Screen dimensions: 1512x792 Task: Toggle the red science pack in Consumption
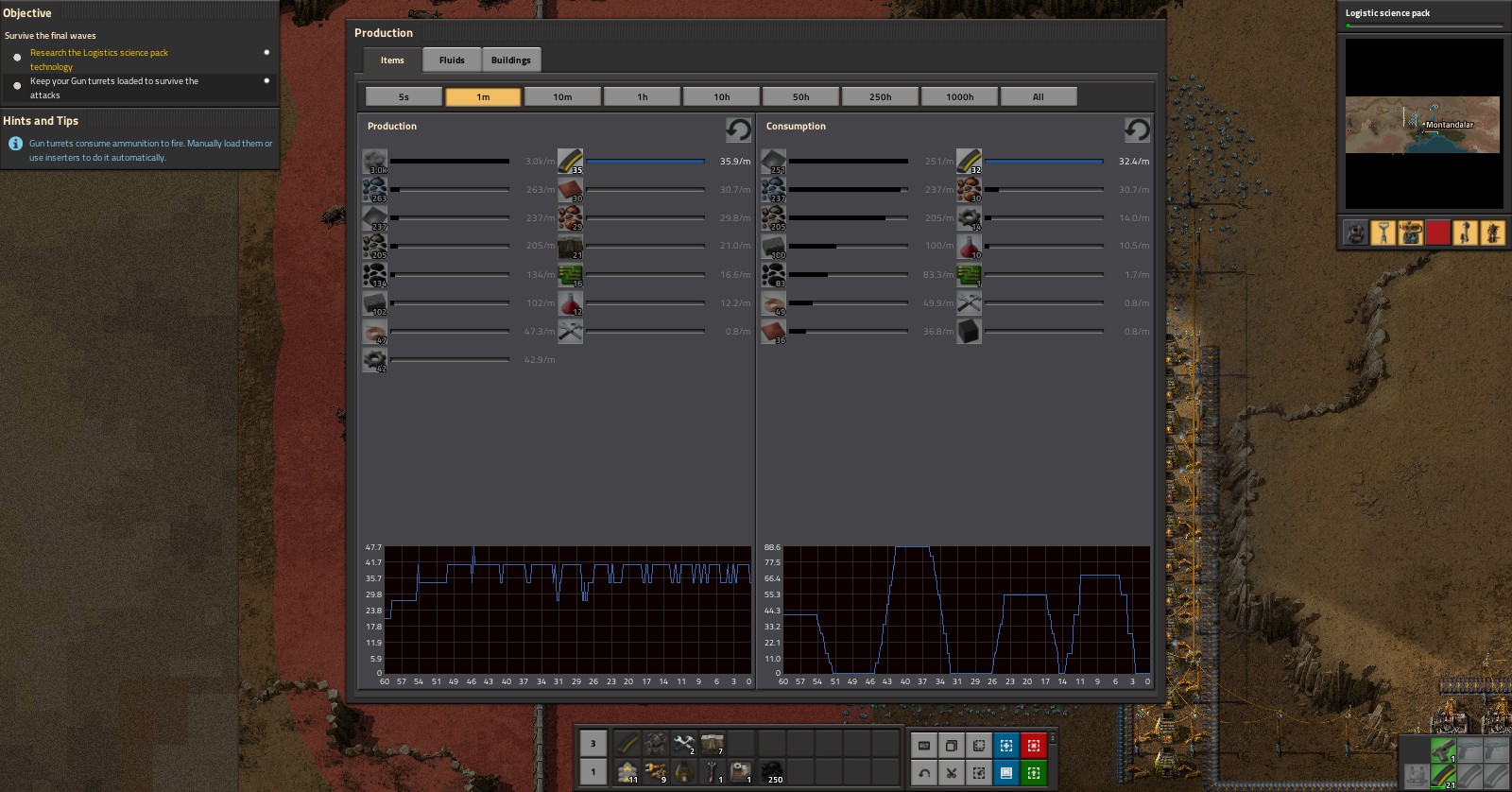[x=970, y=247]
